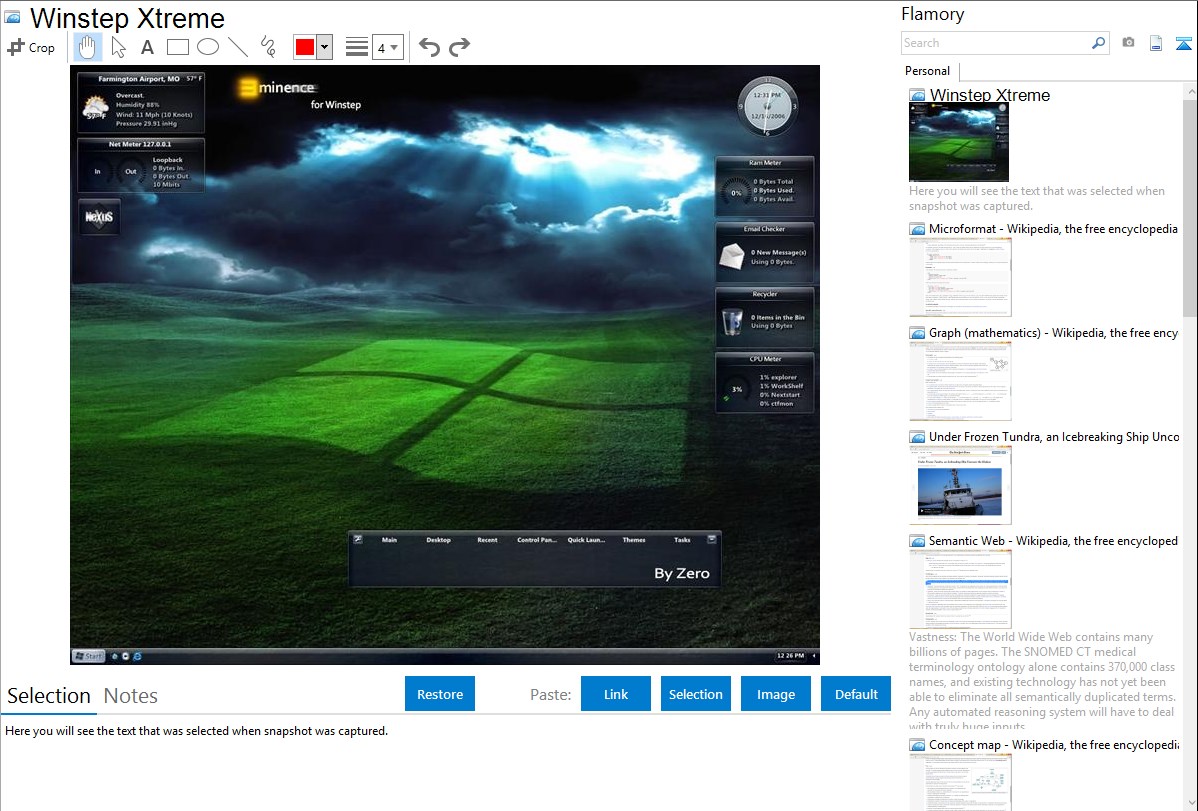Click the camera capture snapshot icon
Viewport: 1198px width, 811px height.
coord(1128,43)
